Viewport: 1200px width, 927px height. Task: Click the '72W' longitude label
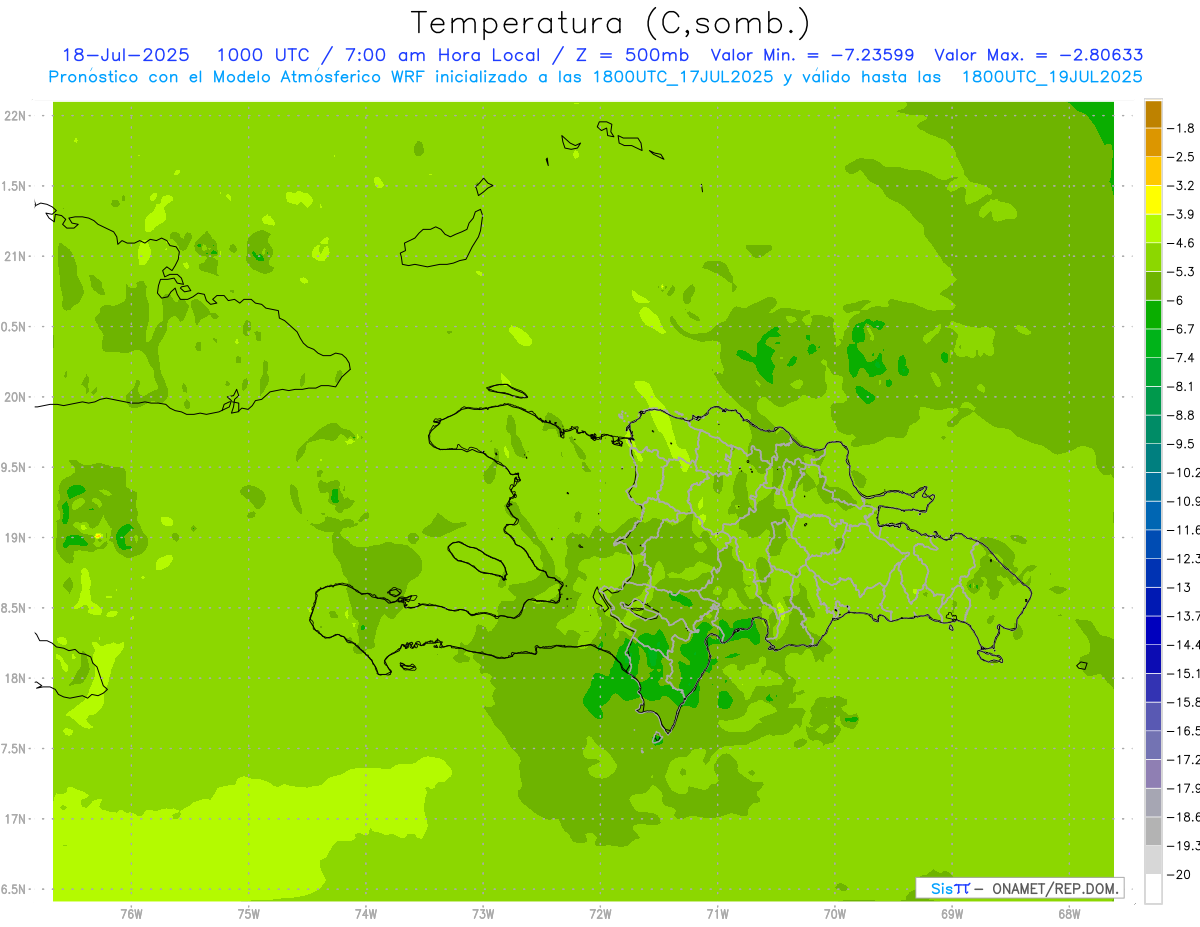600,914
